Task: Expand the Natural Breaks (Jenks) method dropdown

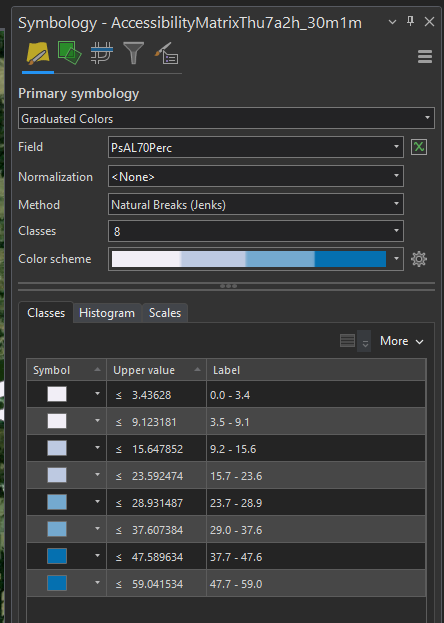Action: tap(256, 204)
